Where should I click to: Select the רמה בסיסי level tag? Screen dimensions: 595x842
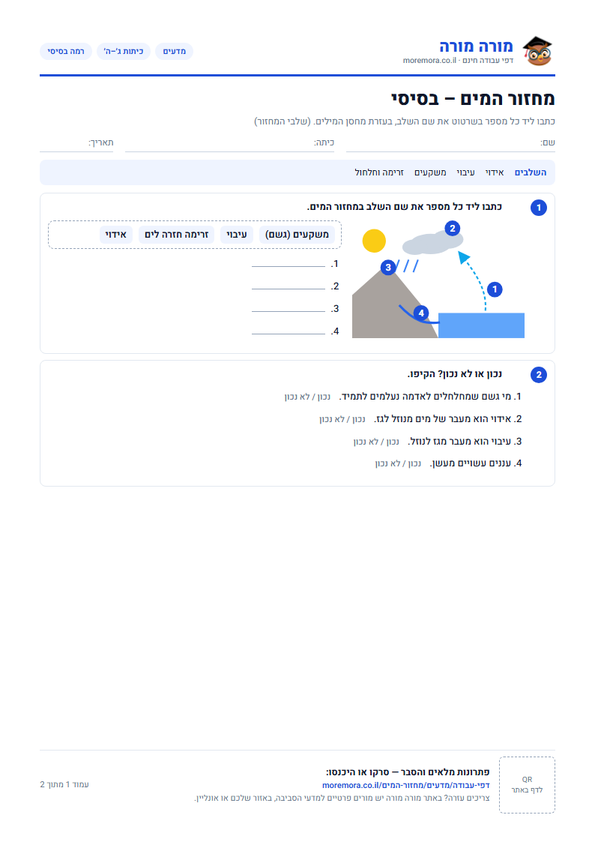(66, 51)
